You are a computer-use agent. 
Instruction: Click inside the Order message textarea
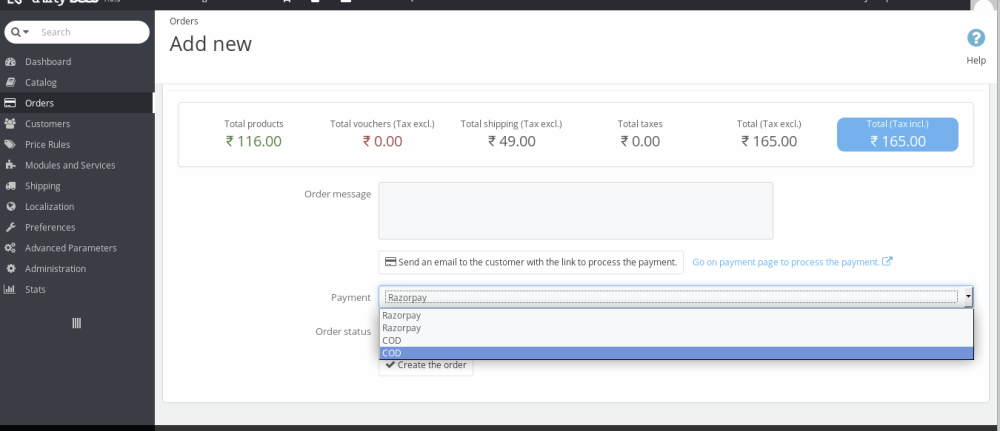tap(575, 211)
